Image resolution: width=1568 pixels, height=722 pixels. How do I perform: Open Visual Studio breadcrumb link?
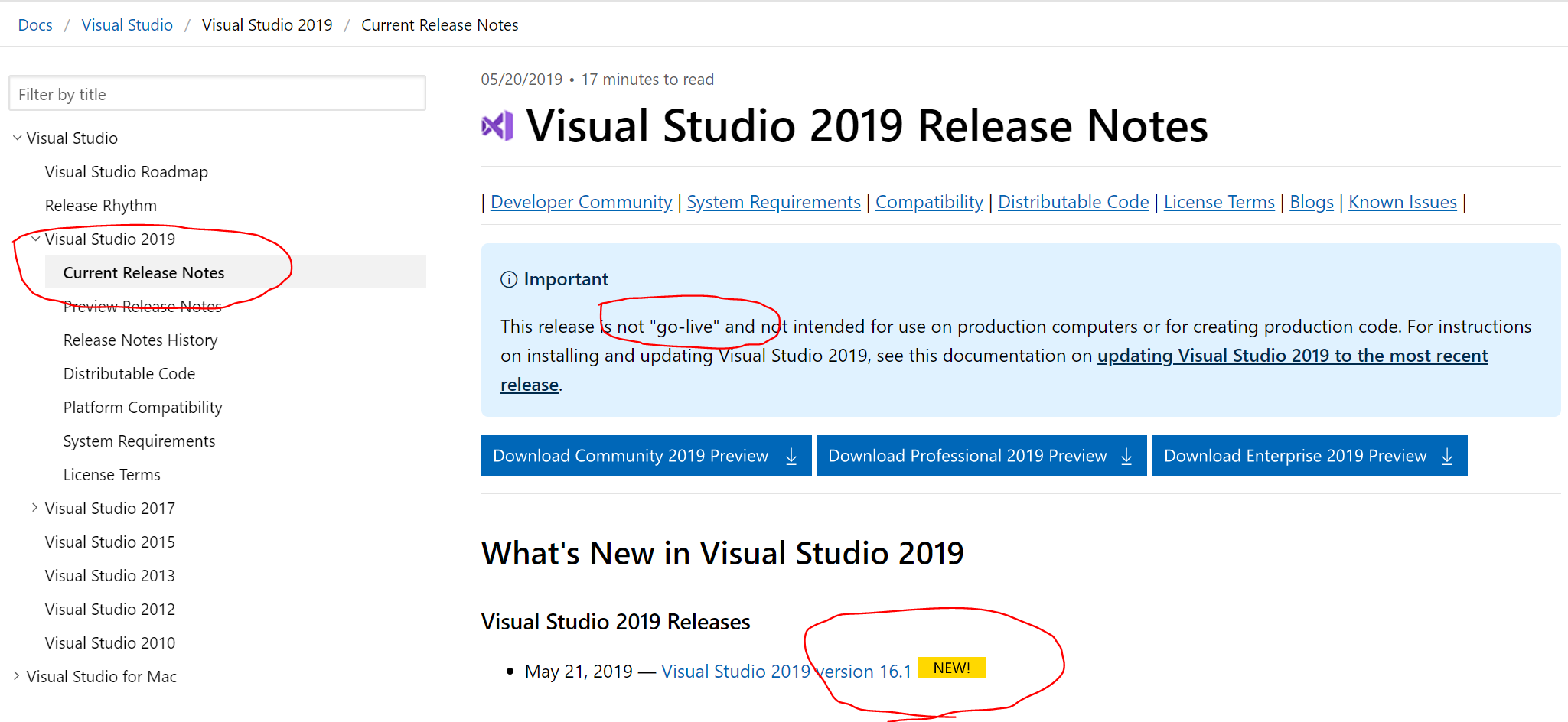pyautogui.click(x=127, y=25)
